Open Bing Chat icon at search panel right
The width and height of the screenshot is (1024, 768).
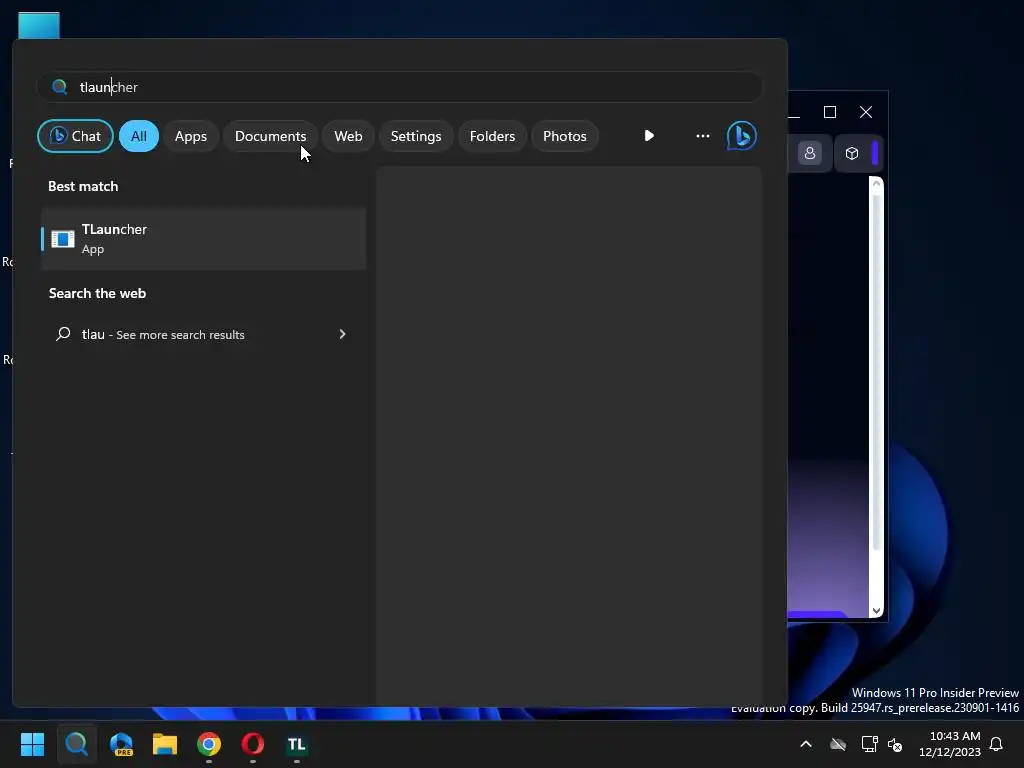pos(741,136)
